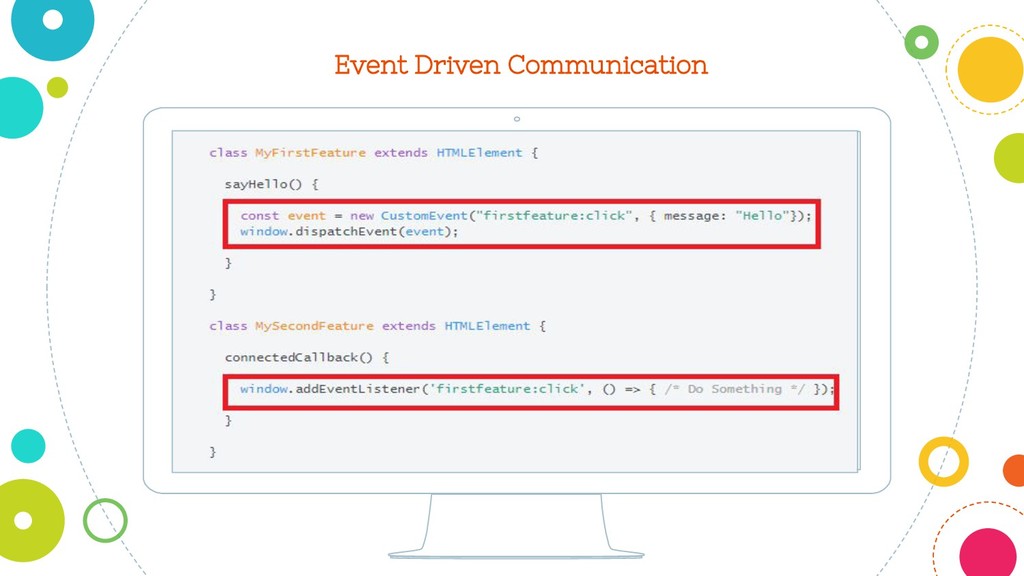Screen dimensions: 1024x576
Task: Click the 'MyFirstFeature' class name
Action: (x=310, y=153)
